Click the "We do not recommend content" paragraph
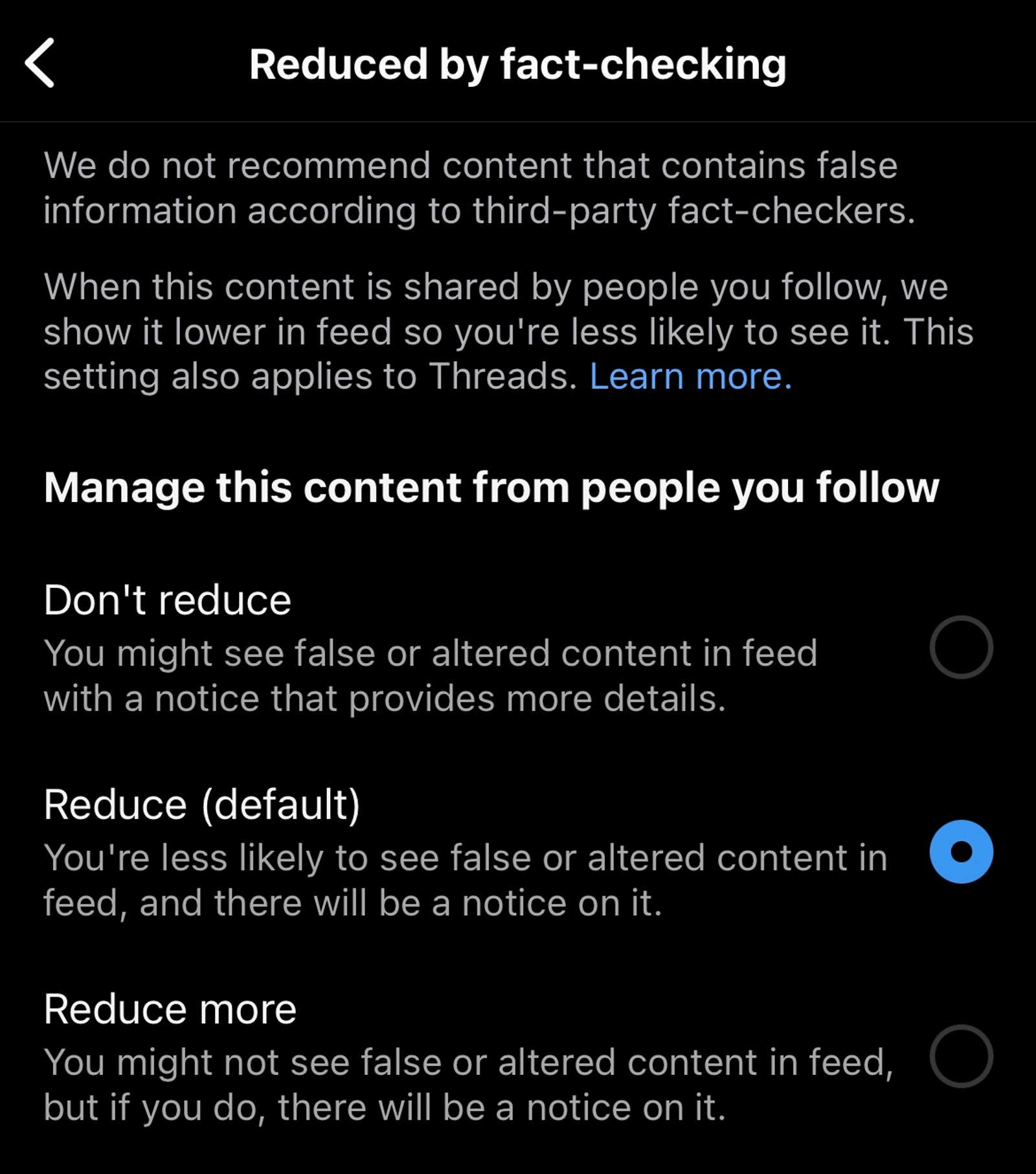1036x1174 pixels. pos(480,188)
